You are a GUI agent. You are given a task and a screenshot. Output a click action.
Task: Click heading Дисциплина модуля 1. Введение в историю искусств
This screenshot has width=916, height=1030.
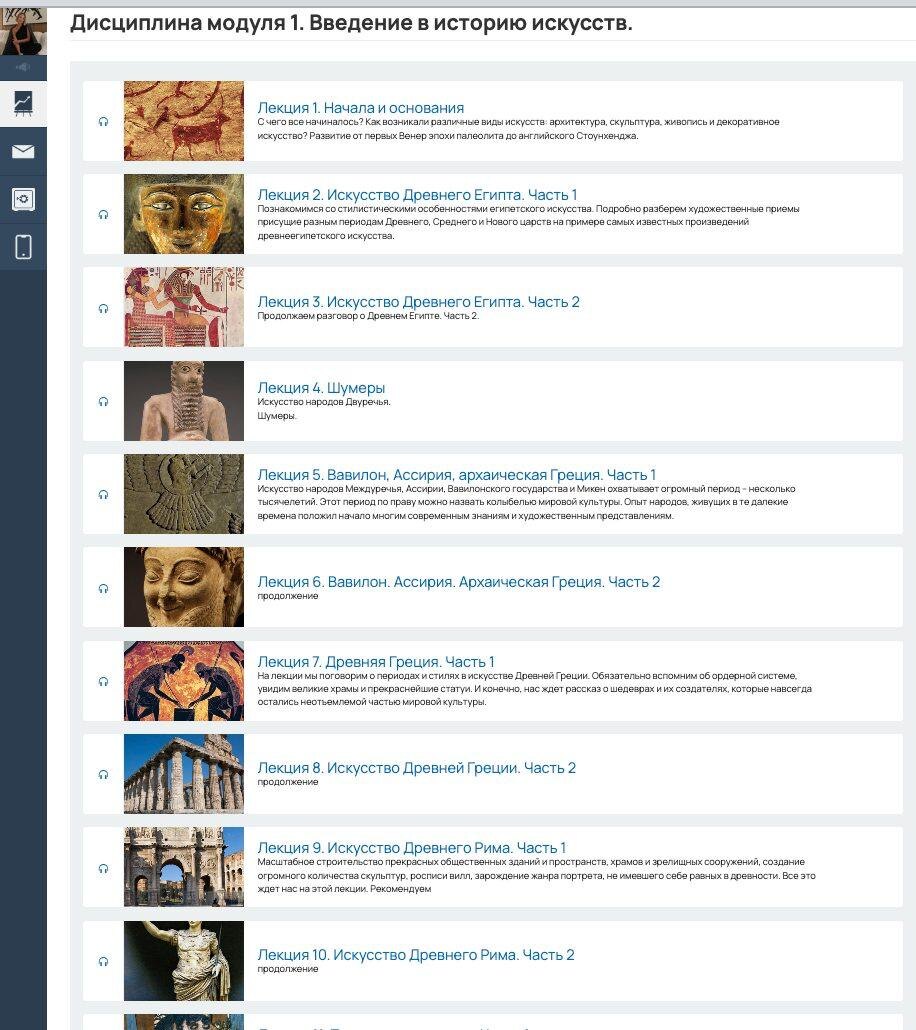(351, 23)
